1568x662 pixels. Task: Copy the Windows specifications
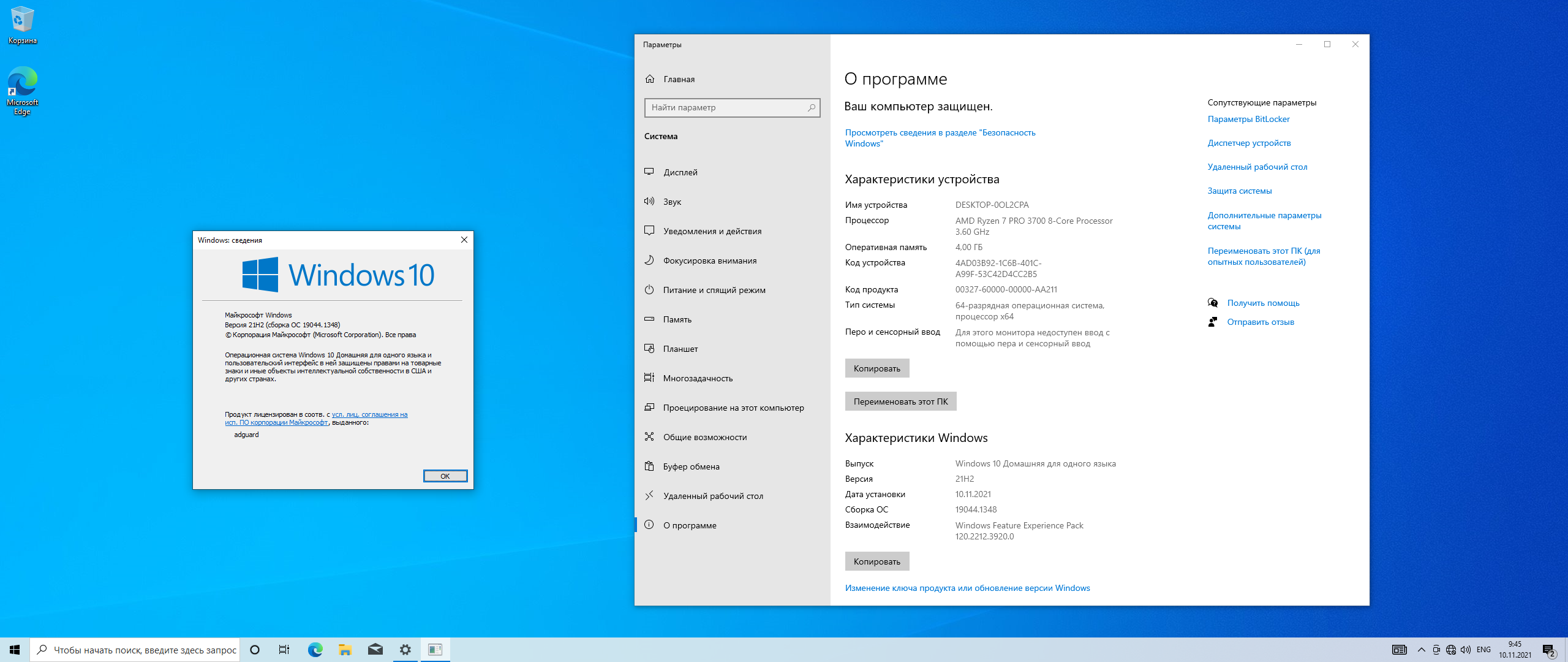(x=877, y=561)
